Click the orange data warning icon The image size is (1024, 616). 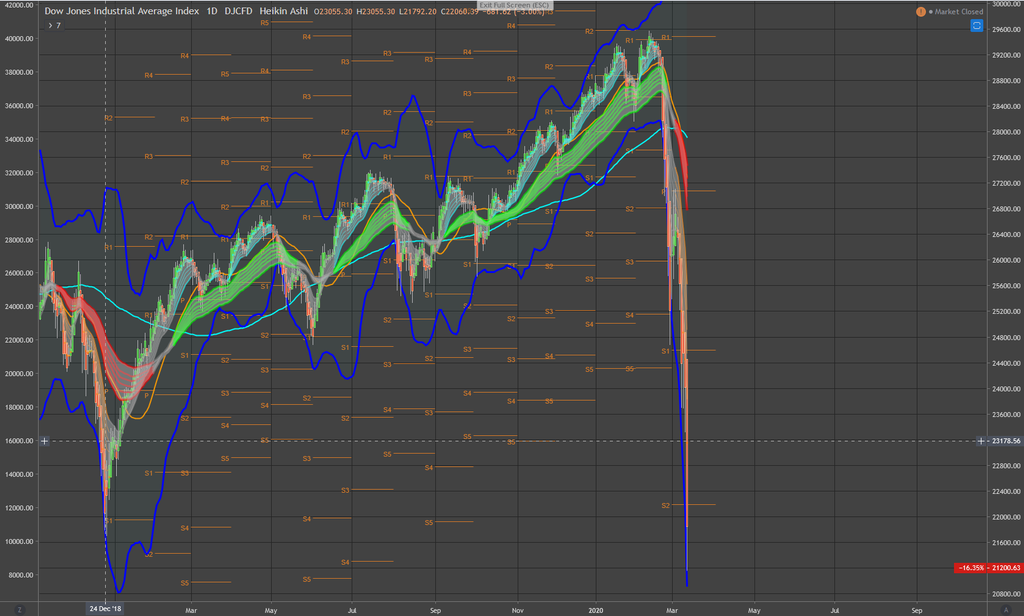[x=921, y=12]
